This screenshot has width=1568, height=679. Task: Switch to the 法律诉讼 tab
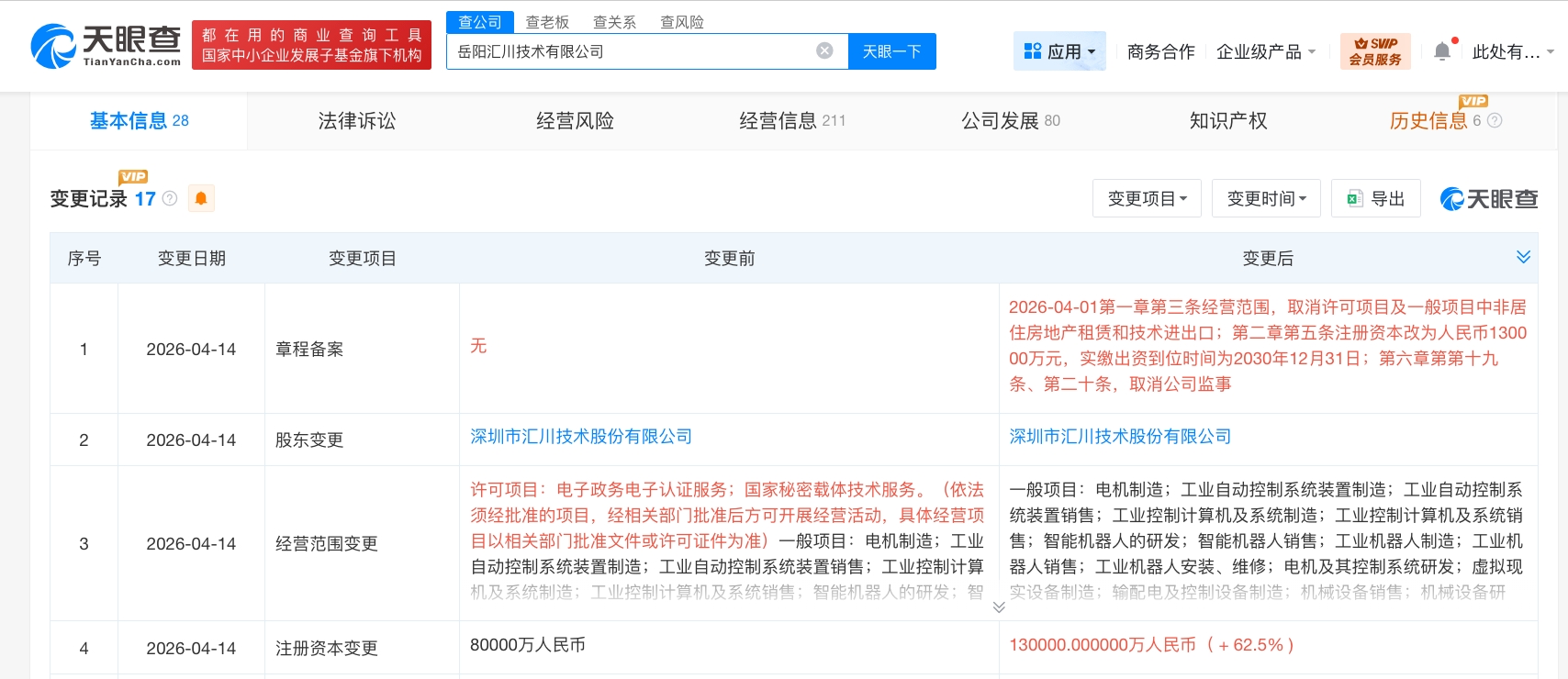tap(356, 120)
